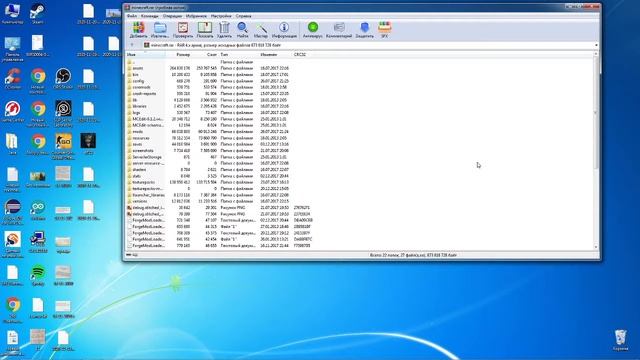Go up one level with the arrow button
Screen dimensions: 640x360
pos(132,45)
